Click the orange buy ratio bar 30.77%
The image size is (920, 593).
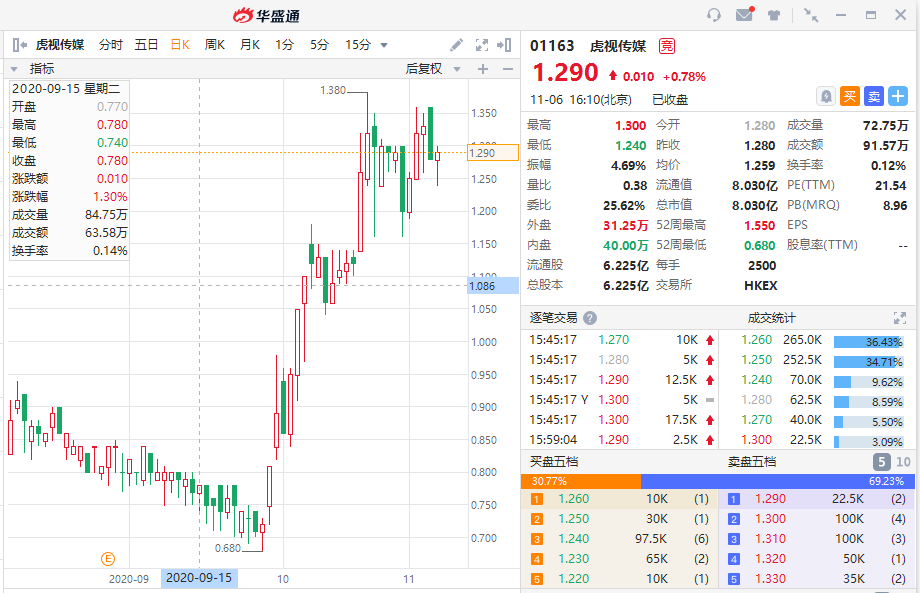coord(581,482)
